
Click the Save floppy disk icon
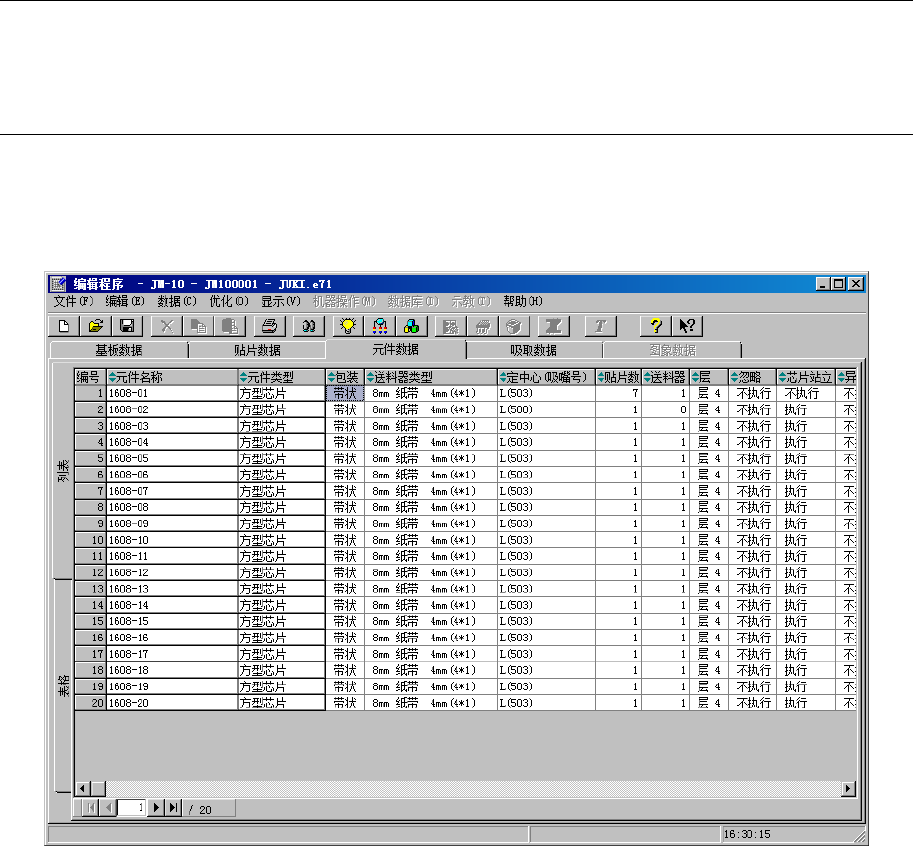127,326
